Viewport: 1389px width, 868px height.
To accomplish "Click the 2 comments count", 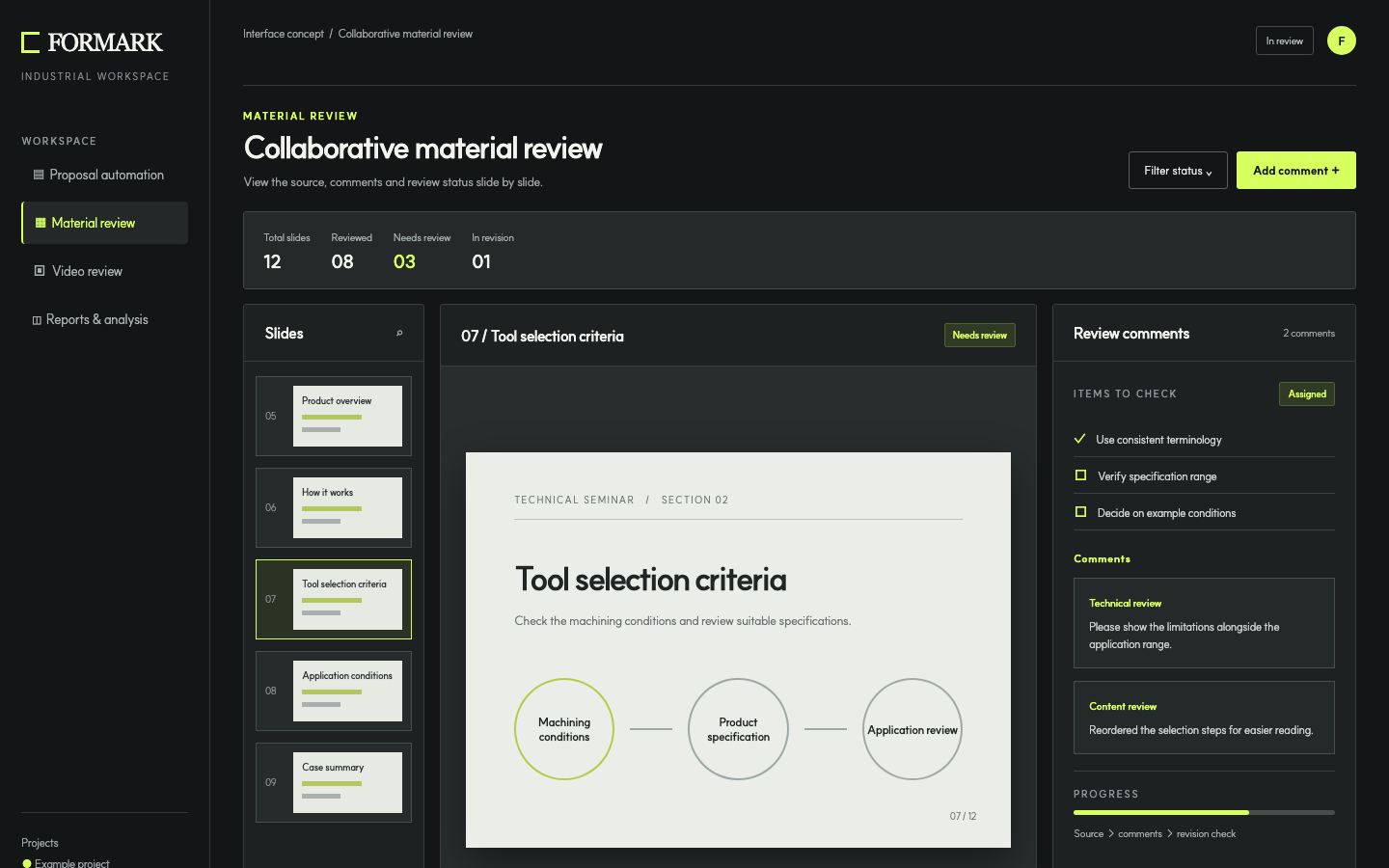I will click(1309, 333).
